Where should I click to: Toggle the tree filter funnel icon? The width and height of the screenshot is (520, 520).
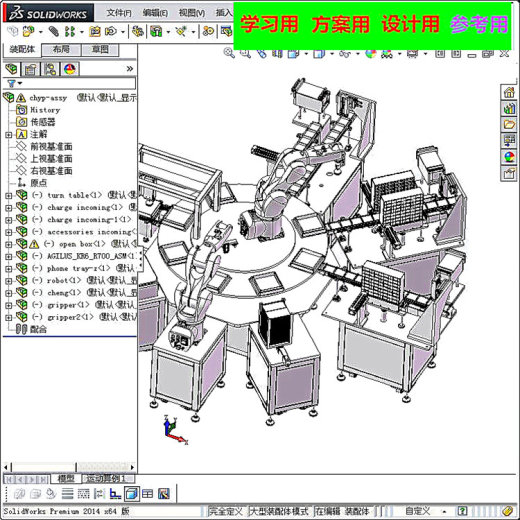[11, 83]
